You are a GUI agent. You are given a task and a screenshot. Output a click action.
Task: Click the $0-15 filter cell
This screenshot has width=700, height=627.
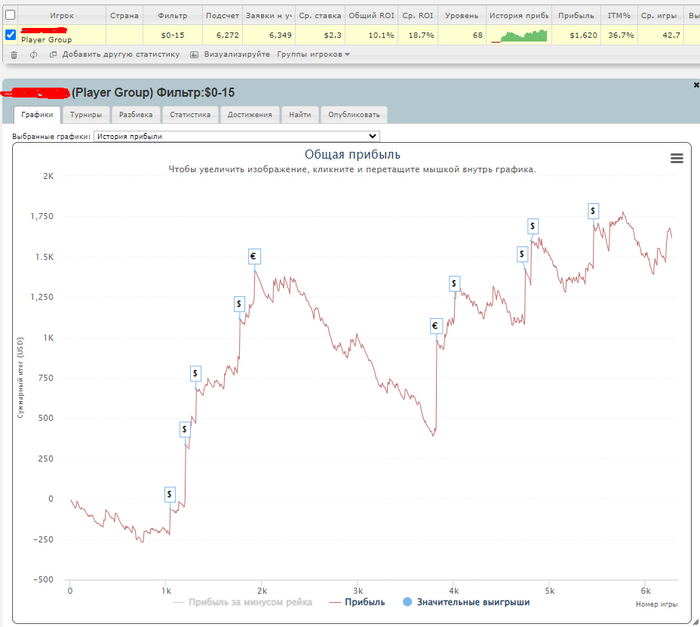point(172,35)
